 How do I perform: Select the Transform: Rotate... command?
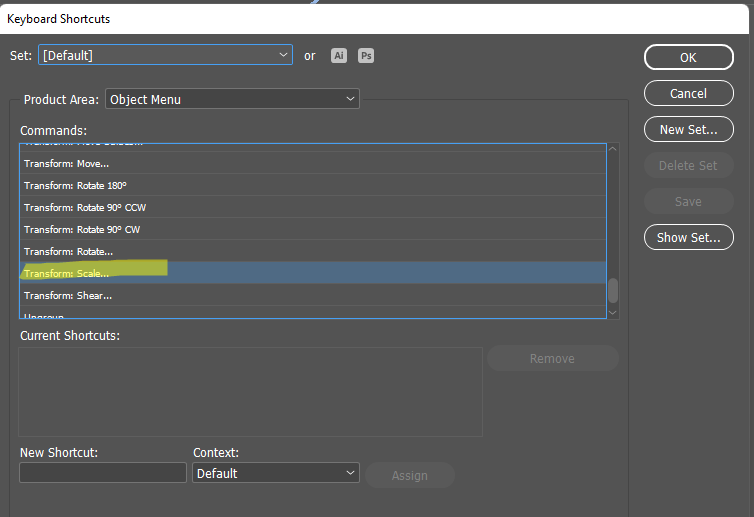tap(313, 252)
